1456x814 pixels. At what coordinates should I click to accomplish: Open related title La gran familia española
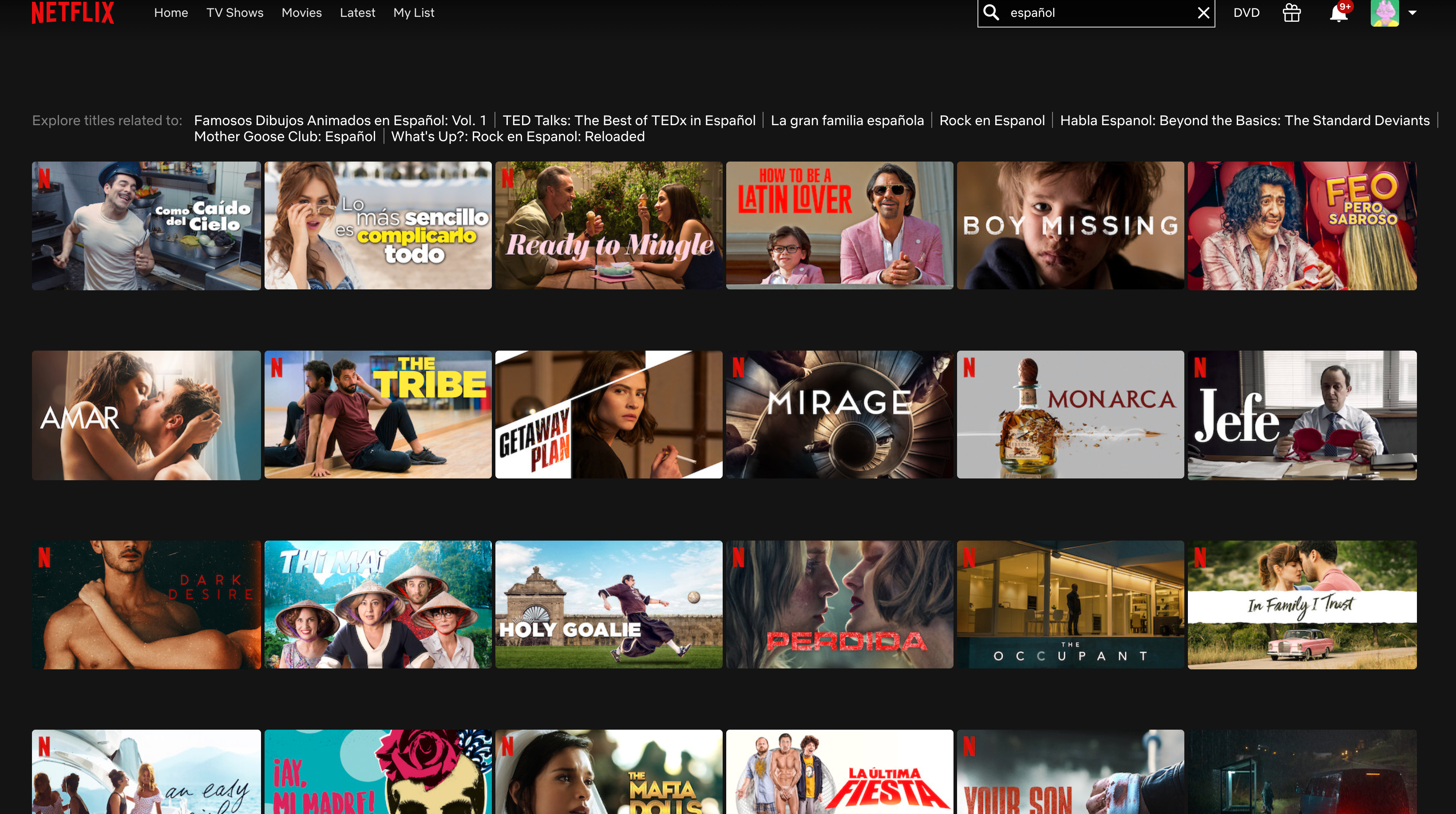847,120
